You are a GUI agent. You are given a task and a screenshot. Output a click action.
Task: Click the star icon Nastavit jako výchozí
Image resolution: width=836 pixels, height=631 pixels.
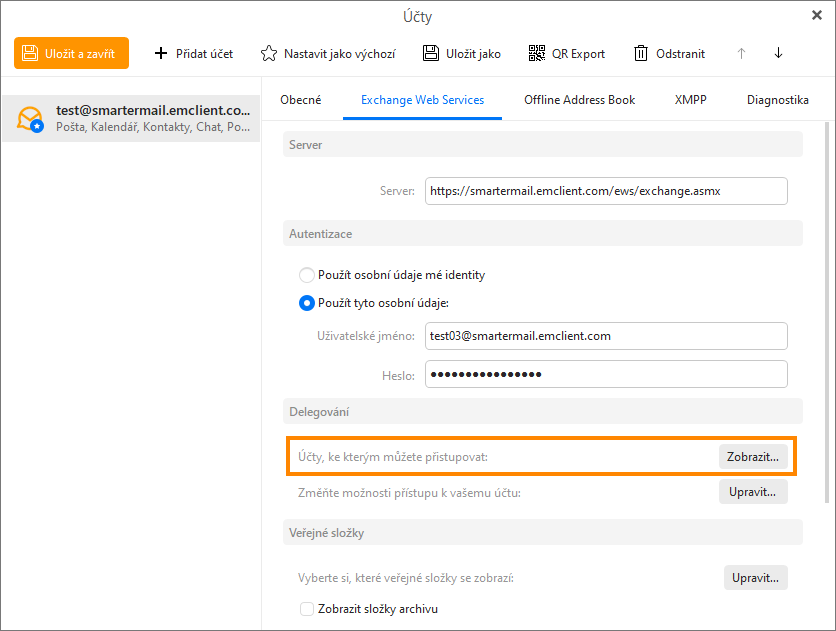268,53
